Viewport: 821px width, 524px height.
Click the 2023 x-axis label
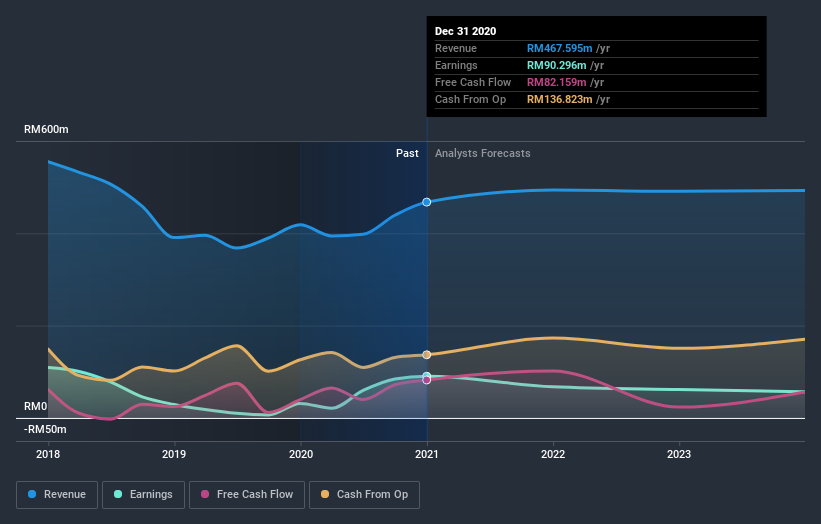[679, 454]
